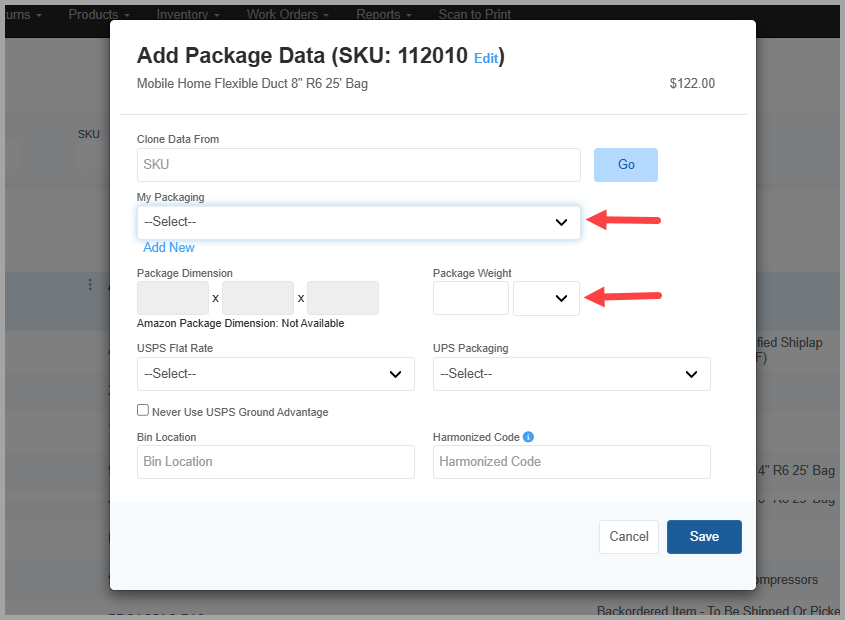The height and width of the screenshot is (620, 845).
Task: Click the Save button
Action: [704, 537]
